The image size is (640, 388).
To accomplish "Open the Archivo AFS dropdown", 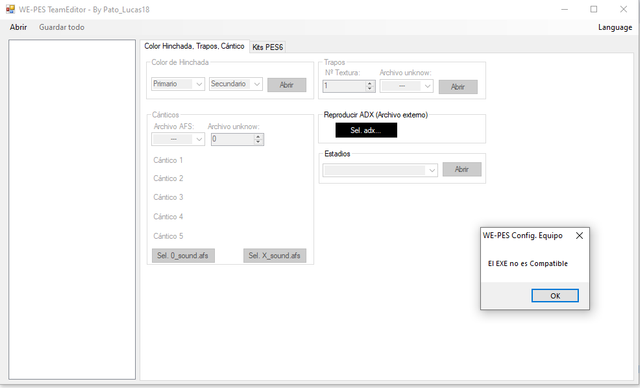I will tap(178, 139).
